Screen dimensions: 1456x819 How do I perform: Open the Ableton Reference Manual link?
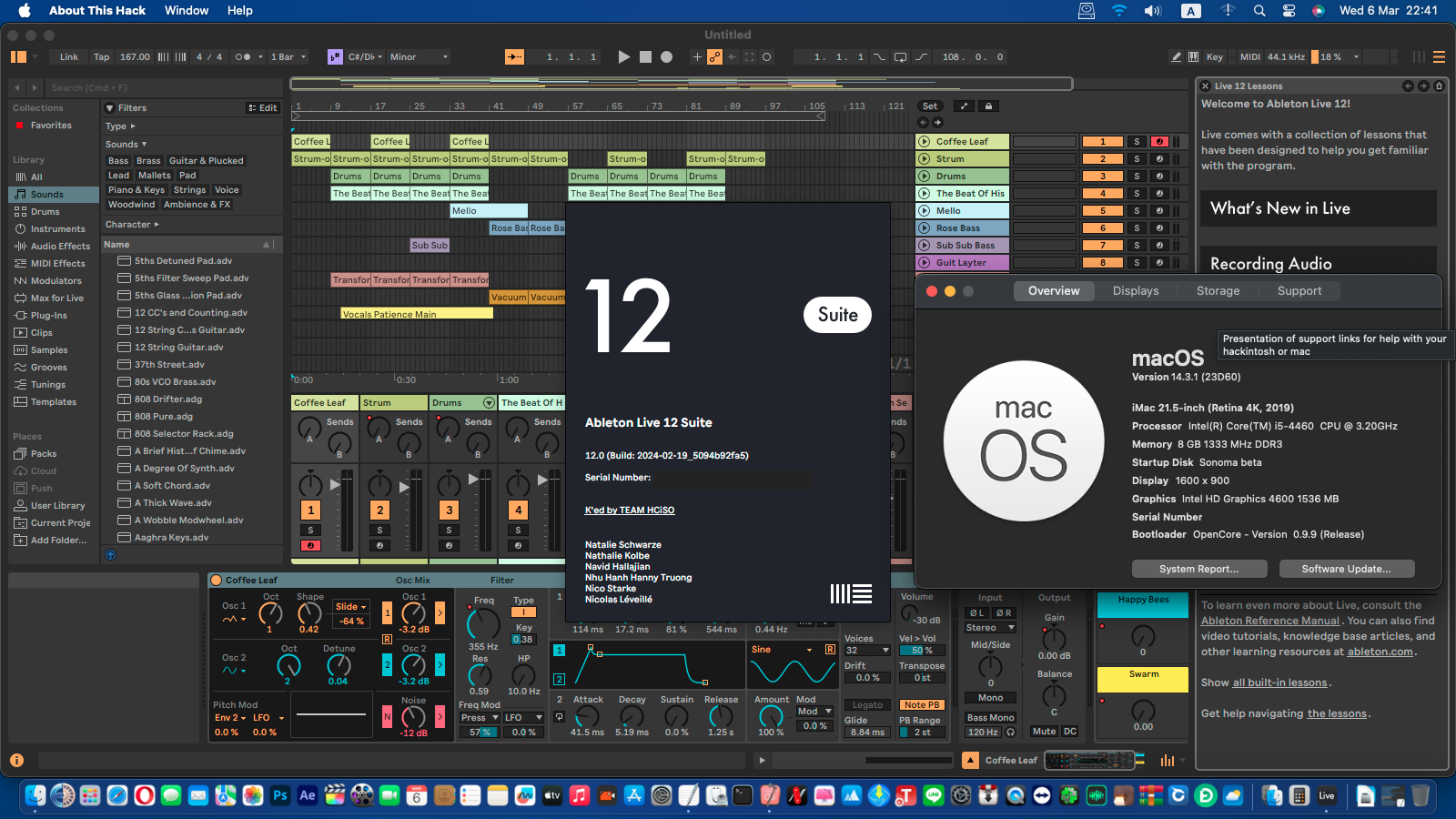(1270, 621)
